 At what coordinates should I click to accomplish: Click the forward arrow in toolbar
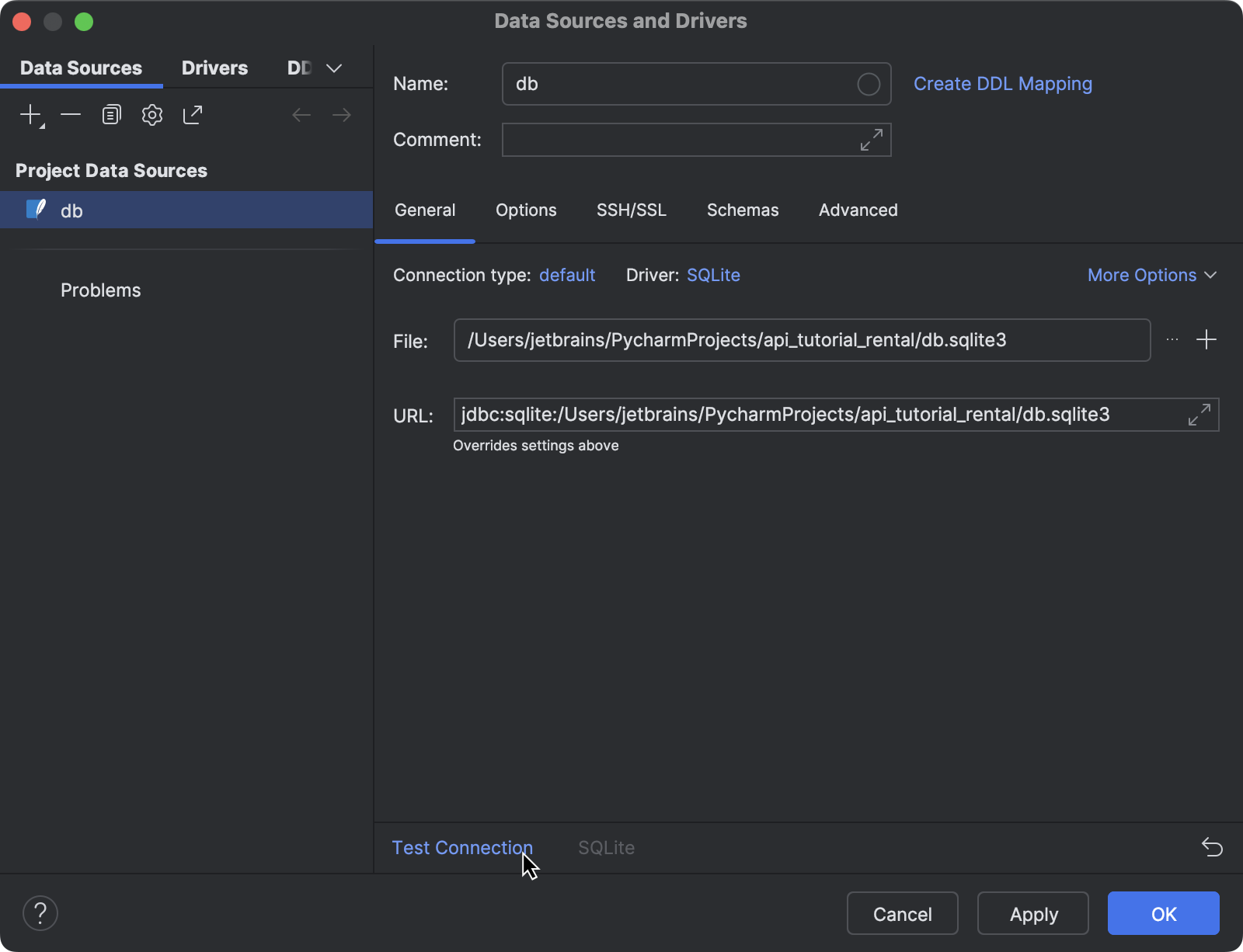(x=342, y=115)
